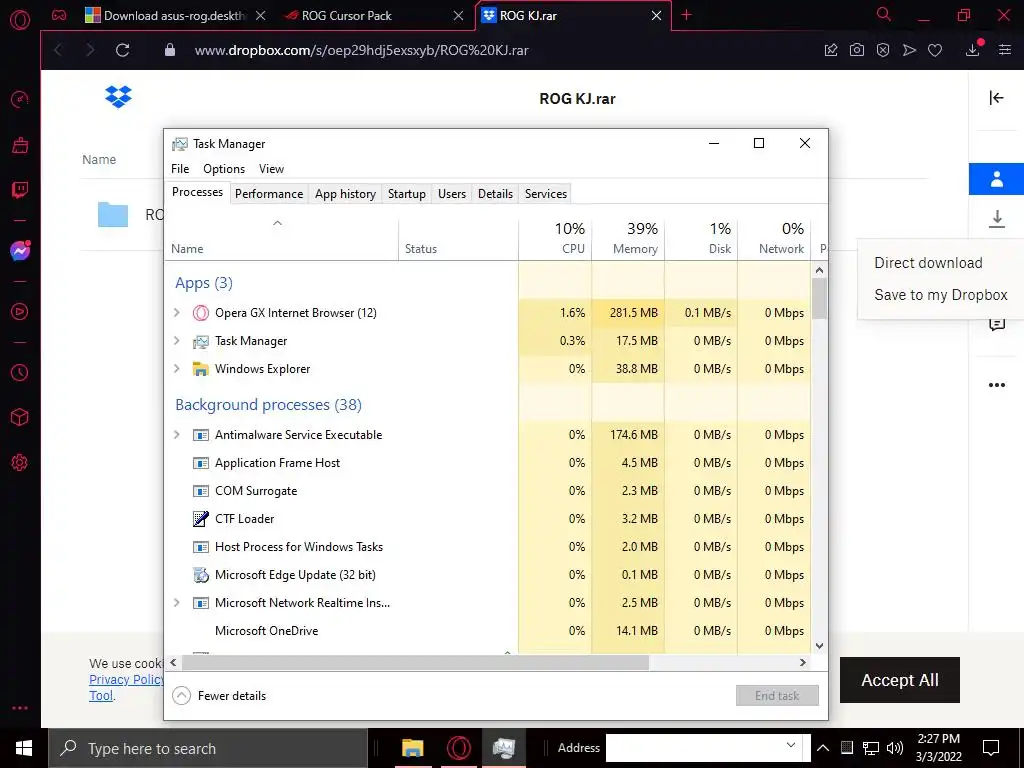The width and height of the screenshot is (1024, 768).
Task: Click the End task button
Action: [x=777, y=696]
